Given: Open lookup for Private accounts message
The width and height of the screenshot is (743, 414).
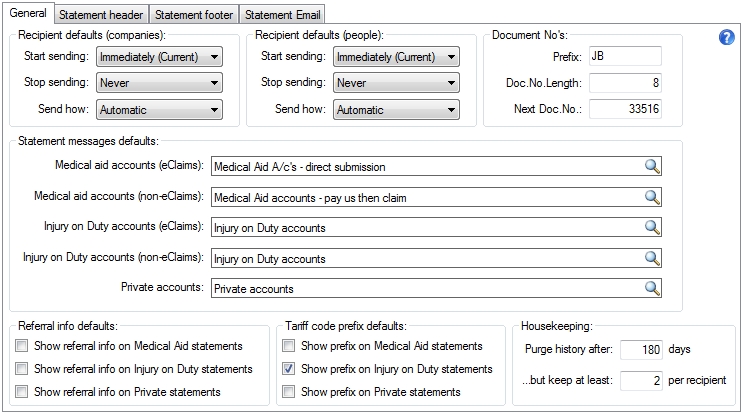Looking at the screenshot, I should pos(652,288).
